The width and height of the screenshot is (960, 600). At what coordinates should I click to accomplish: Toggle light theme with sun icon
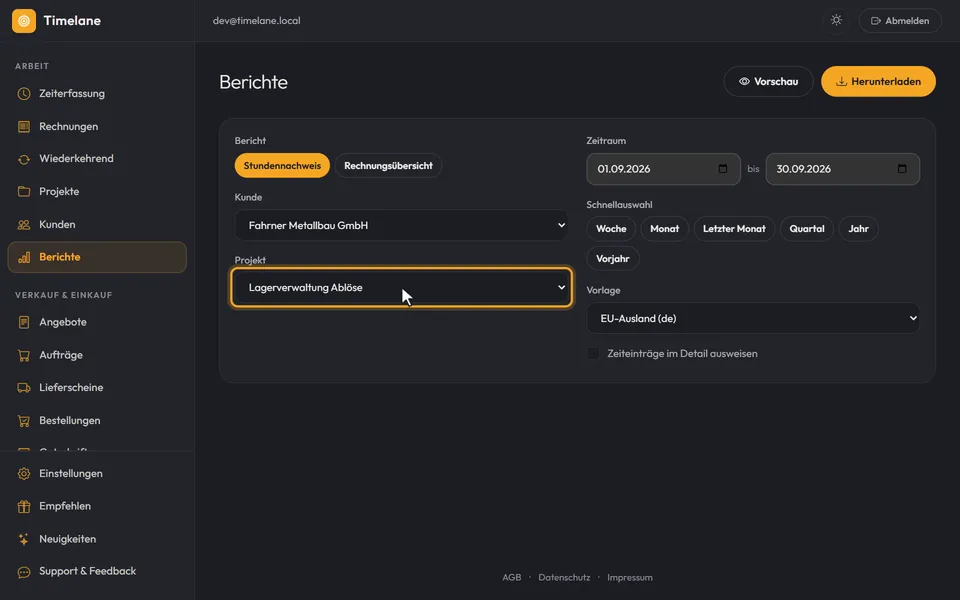[x=836, y=20]
